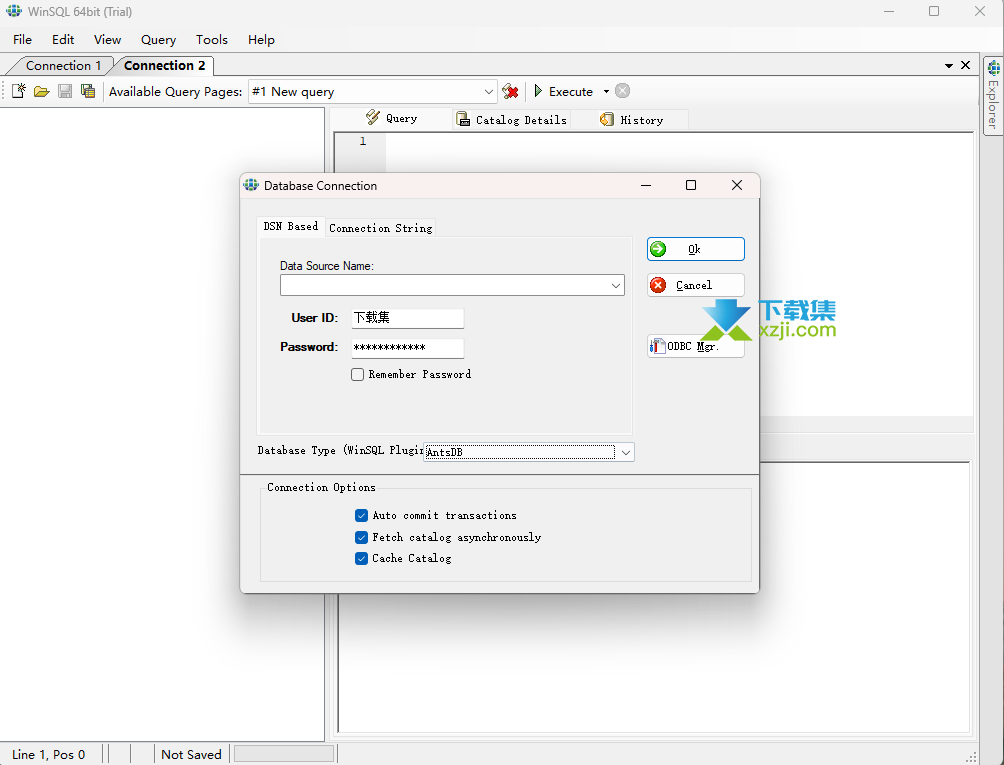The width and height of the screenshot is (1004, 765).
Task: Open the Catalog Details tab
Action: click(512, 120)
